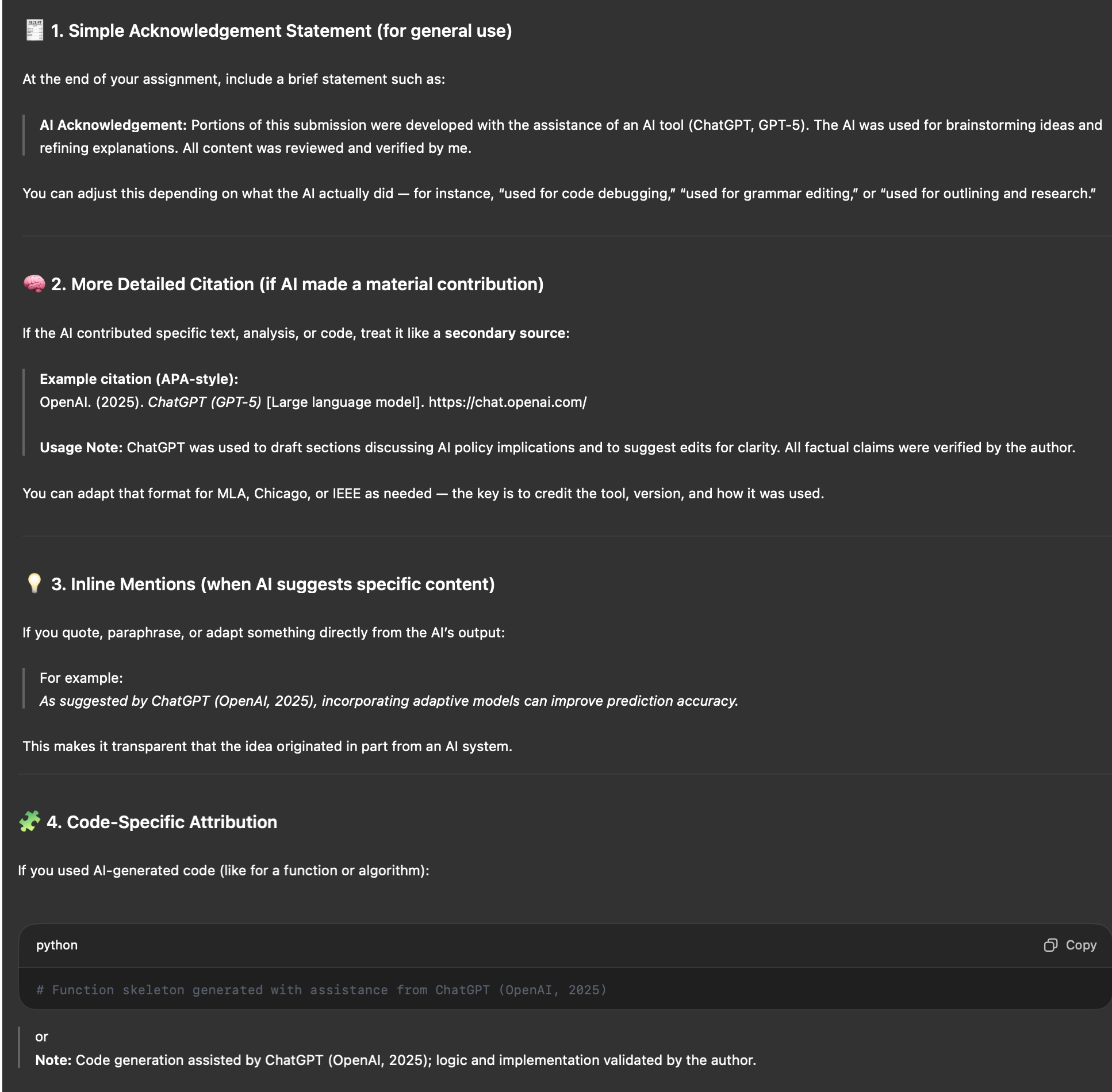Click the More Detailed Citation heading
This screenshot has width=1112, height=1092.
coord(297,284)
